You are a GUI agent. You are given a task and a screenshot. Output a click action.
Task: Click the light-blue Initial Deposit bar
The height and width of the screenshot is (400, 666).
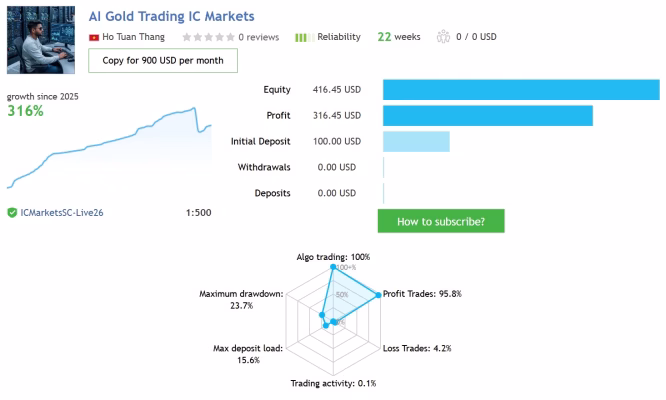point(416,141)
